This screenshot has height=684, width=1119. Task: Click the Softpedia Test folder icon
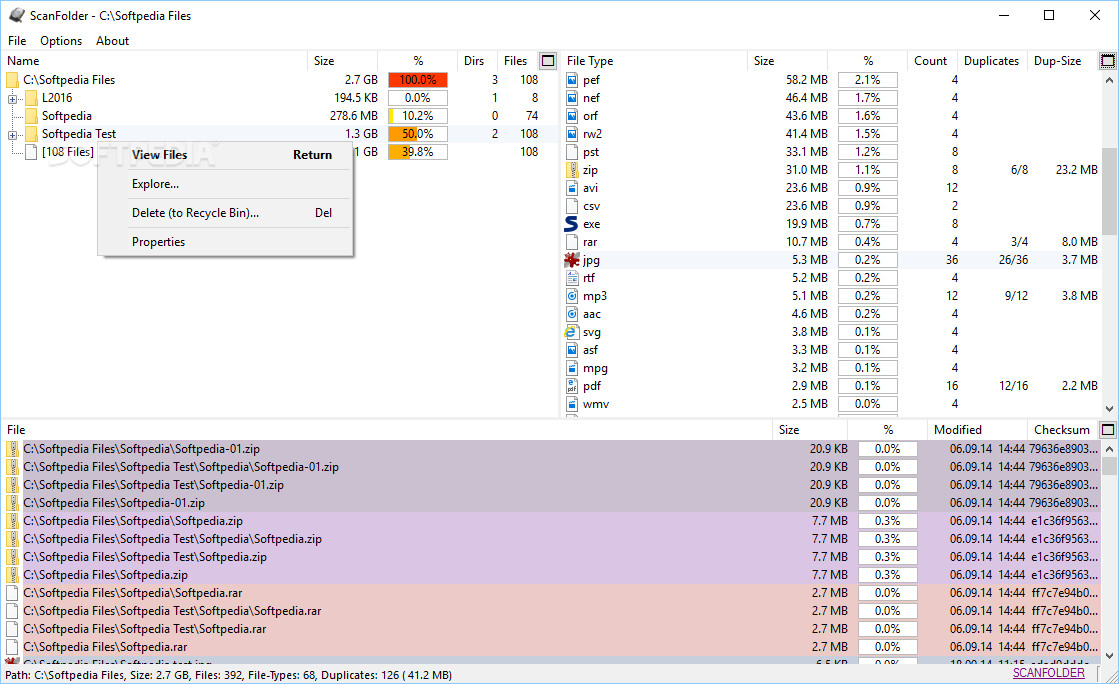click(31, 134)
